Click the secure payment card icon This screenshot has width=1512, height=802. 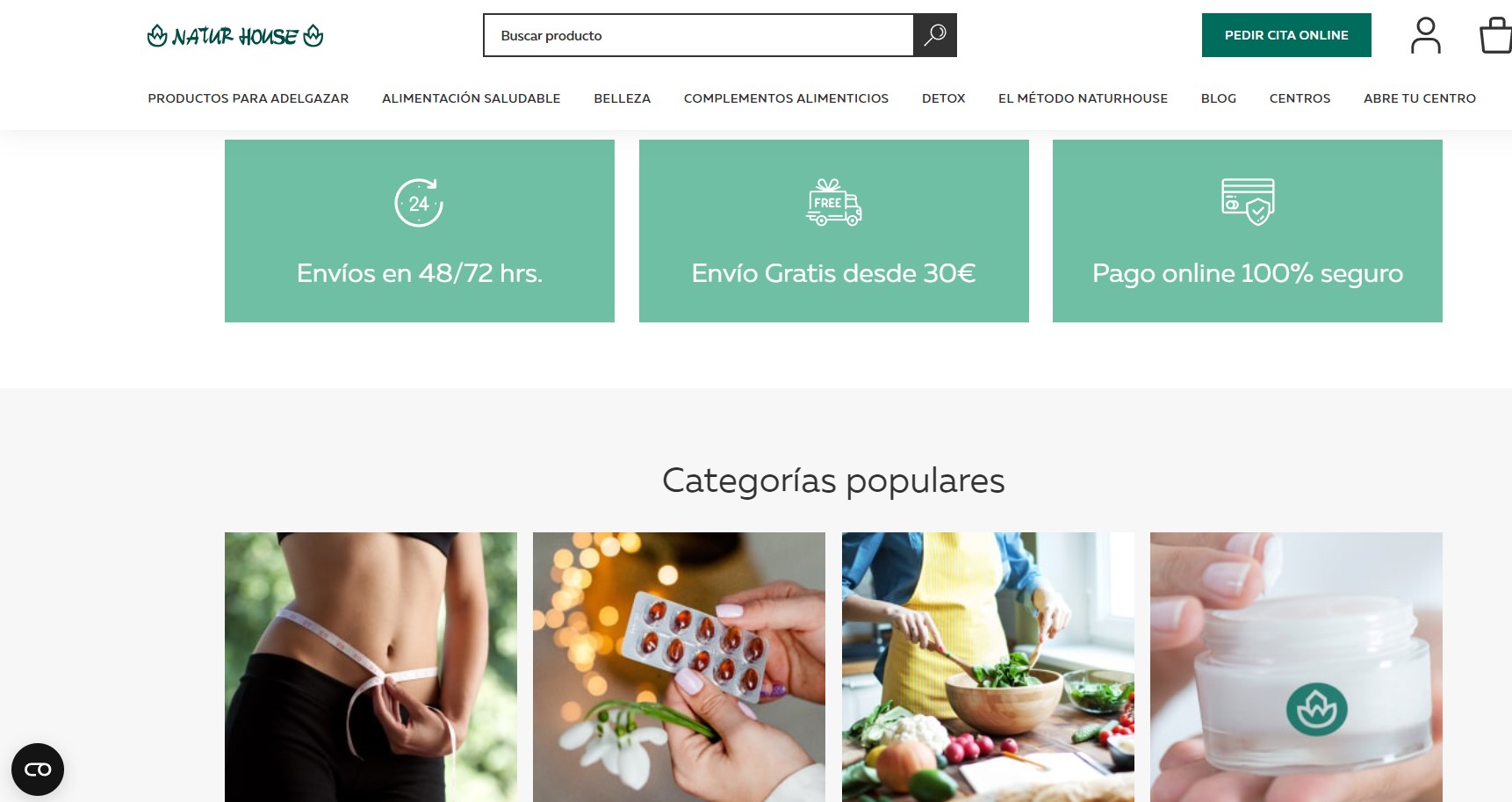click(x=1248, y=201)
